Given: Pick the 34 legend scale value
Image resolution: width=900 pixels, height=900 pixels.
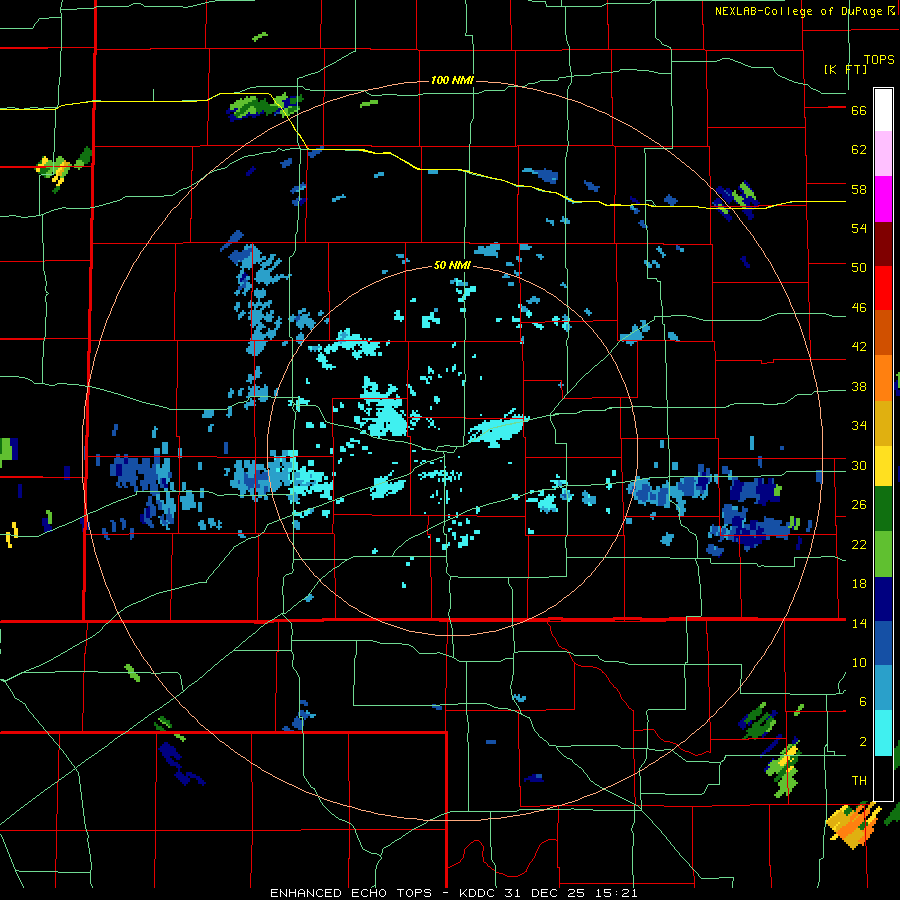Looking at the screenshot, I should click(859, 426).
